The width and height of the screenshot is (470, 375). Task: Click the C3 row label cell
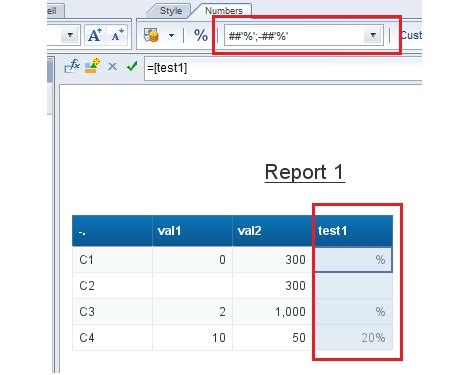coord(112,312)
